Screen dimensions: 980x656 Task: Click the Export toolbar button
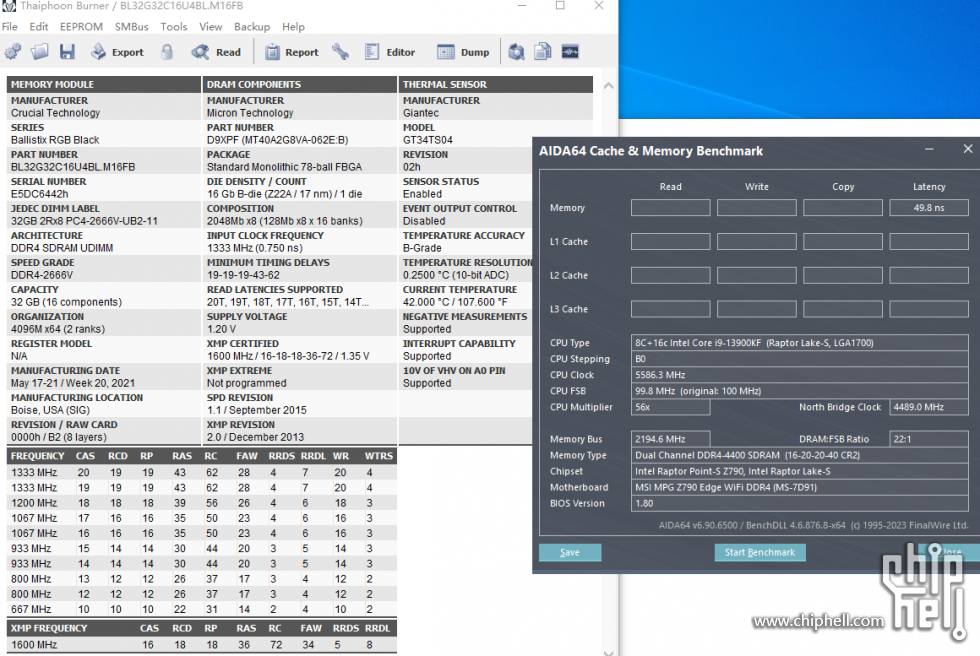coord(118,52)
